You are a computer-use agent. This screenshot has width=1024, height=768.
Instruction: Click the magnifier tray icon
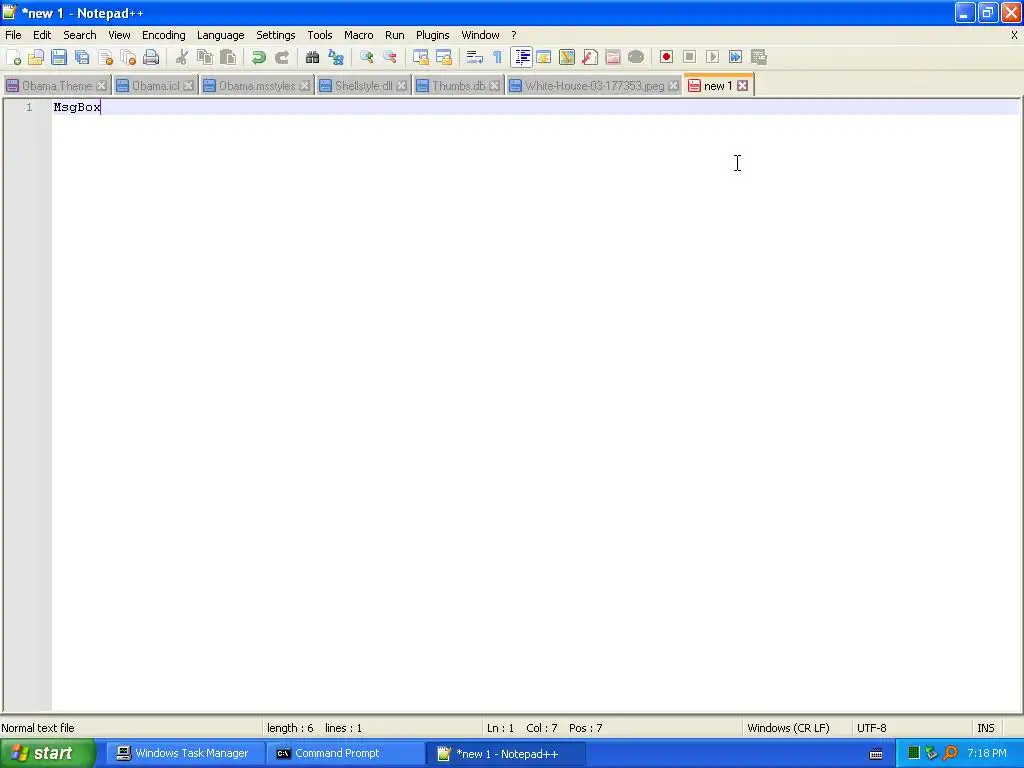(950, 754)
